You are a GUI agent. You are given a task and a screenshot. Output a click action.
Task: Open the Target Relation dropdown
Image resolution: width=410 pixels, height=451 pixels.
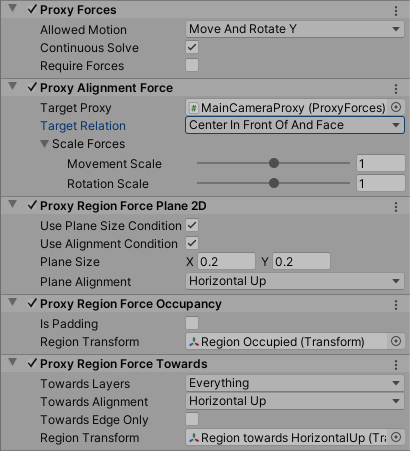pyautogui.click(x=295, y=125)
